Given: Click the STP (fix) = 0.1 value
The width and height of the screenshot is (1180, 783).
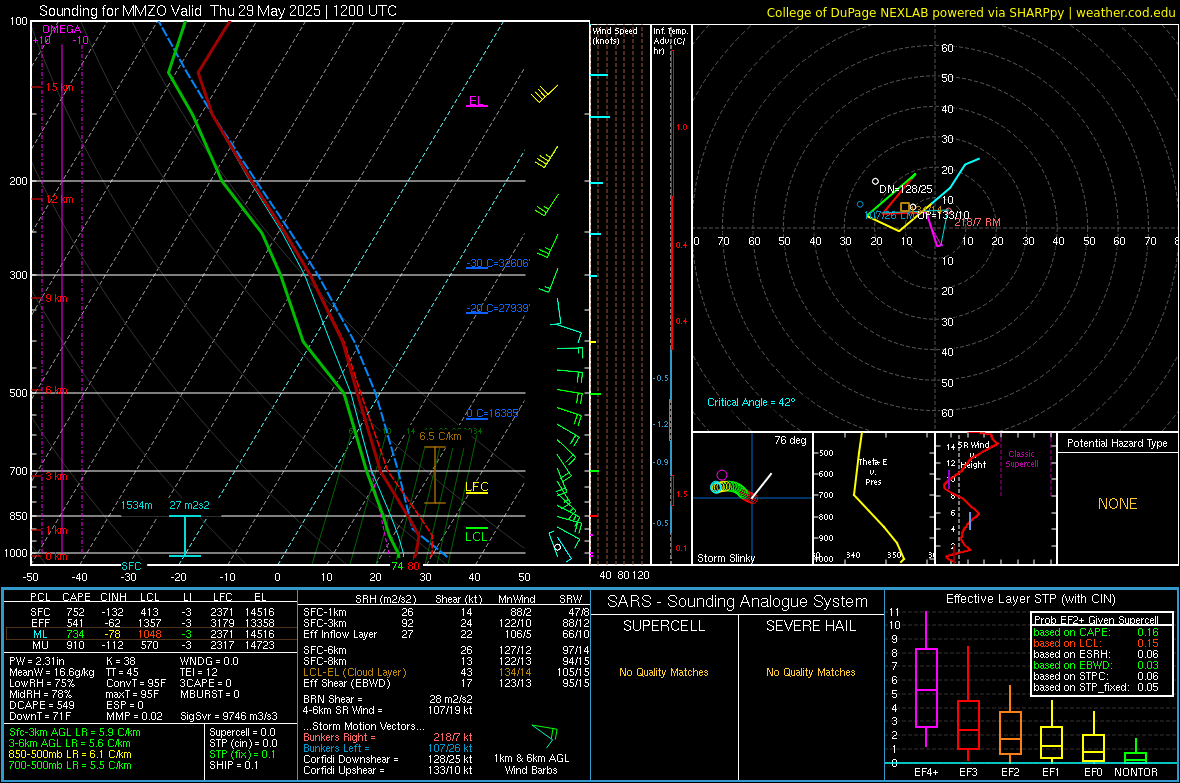Looking at the screenshot, I should pos(242,754).
